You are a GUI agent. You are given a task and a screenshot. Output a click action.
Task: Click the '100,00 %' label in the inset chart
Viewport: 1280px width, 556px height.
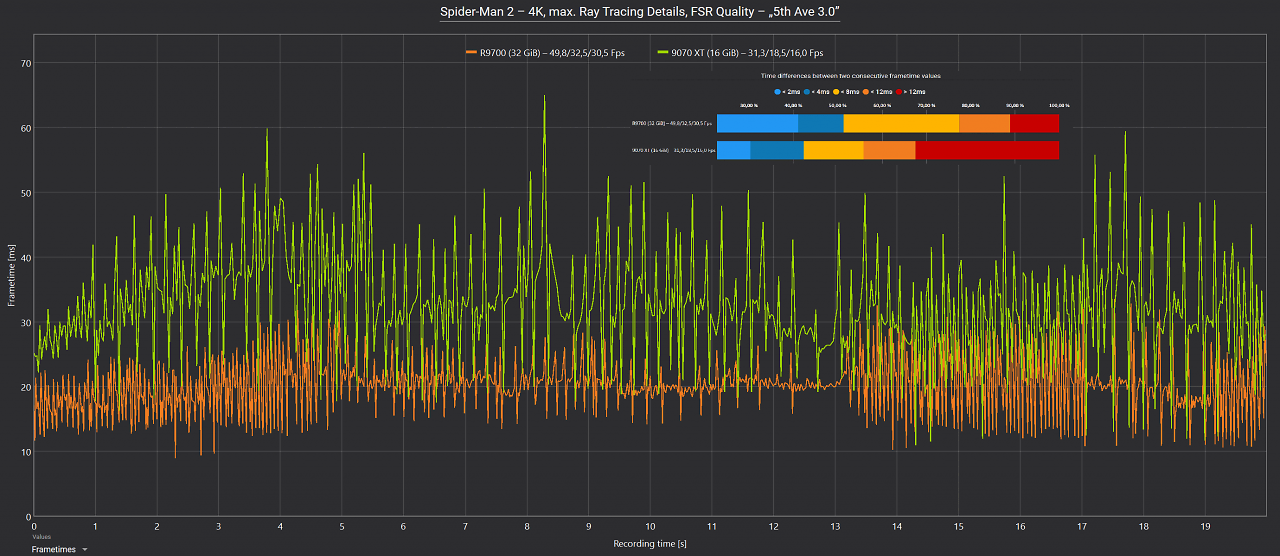tap(1059, 105)
